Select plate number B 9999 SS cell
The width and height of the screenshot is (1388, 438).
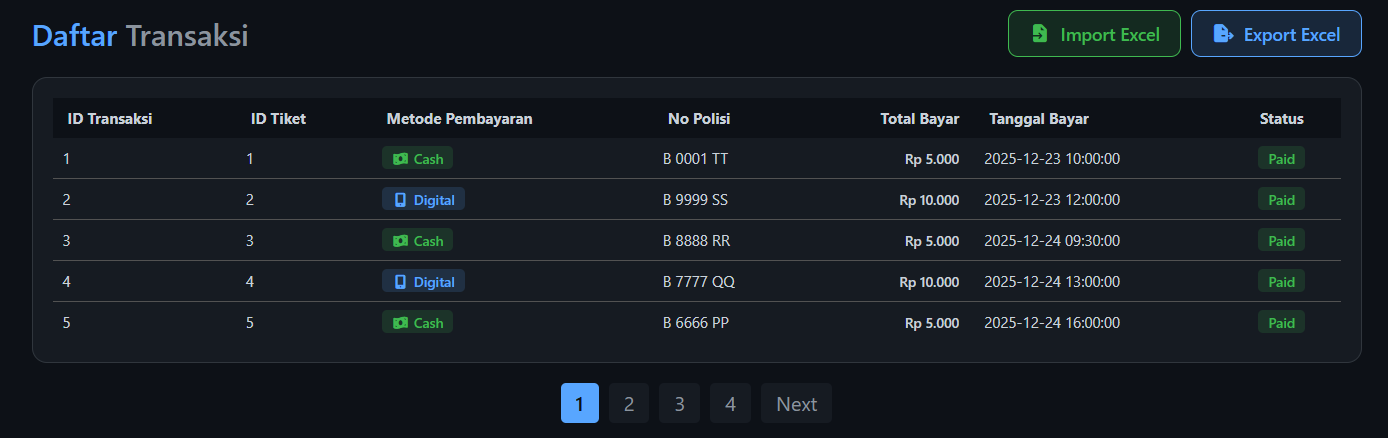pos(695,200)
